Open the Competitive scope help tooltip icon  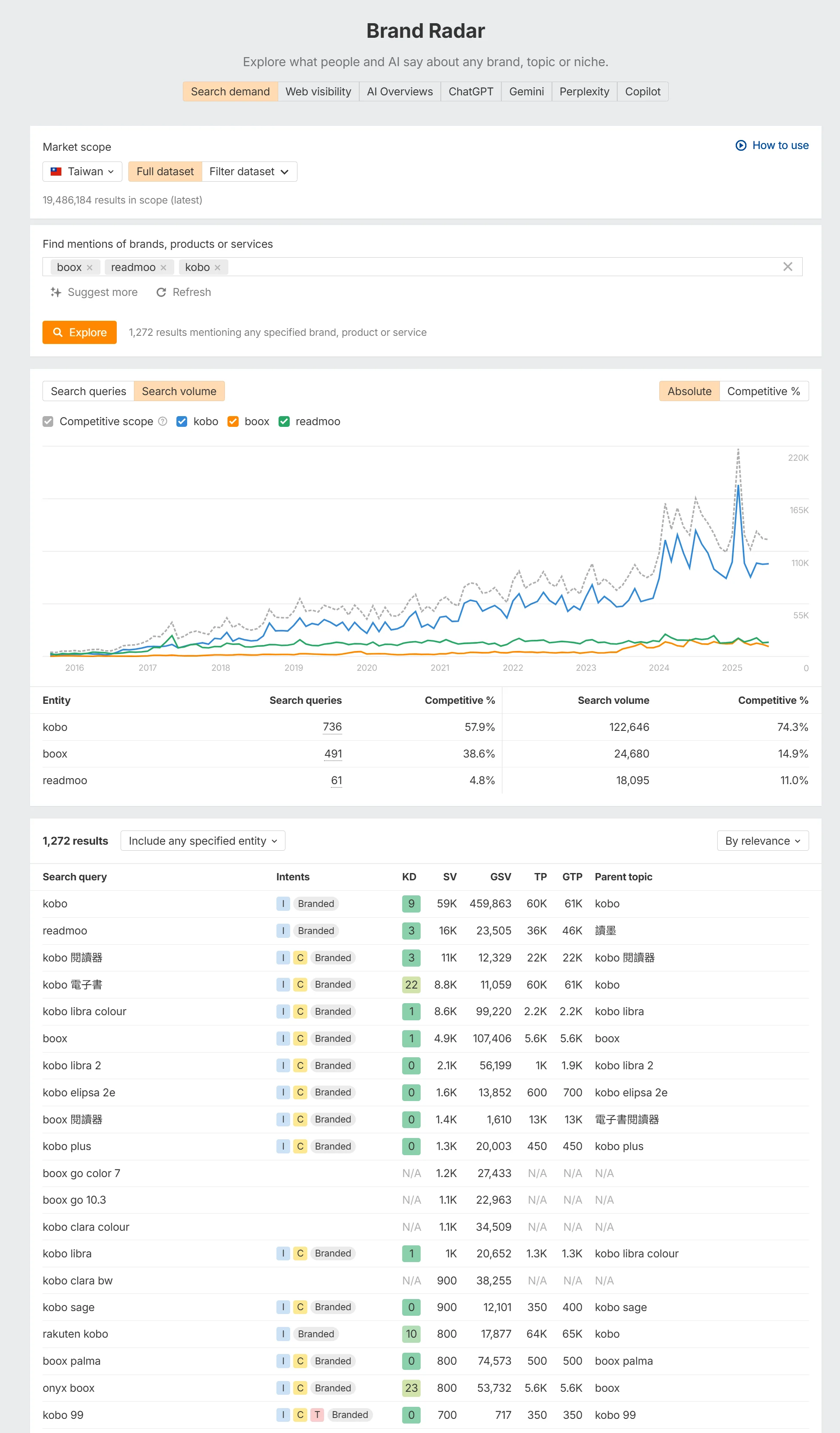pos(163,421)
